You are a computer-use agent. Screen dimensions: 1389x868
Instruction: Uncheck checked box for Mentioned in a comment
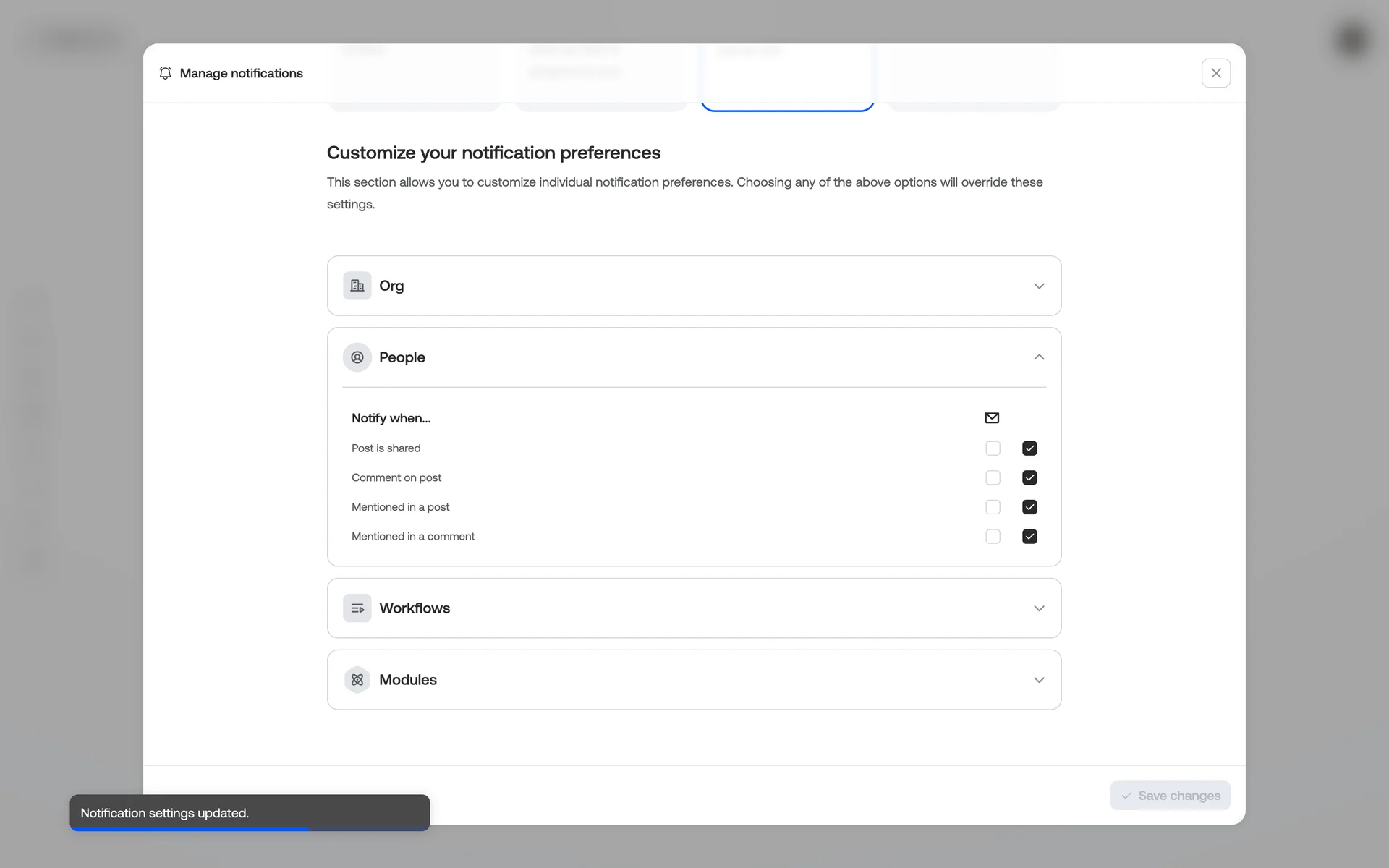(1029, 537)
